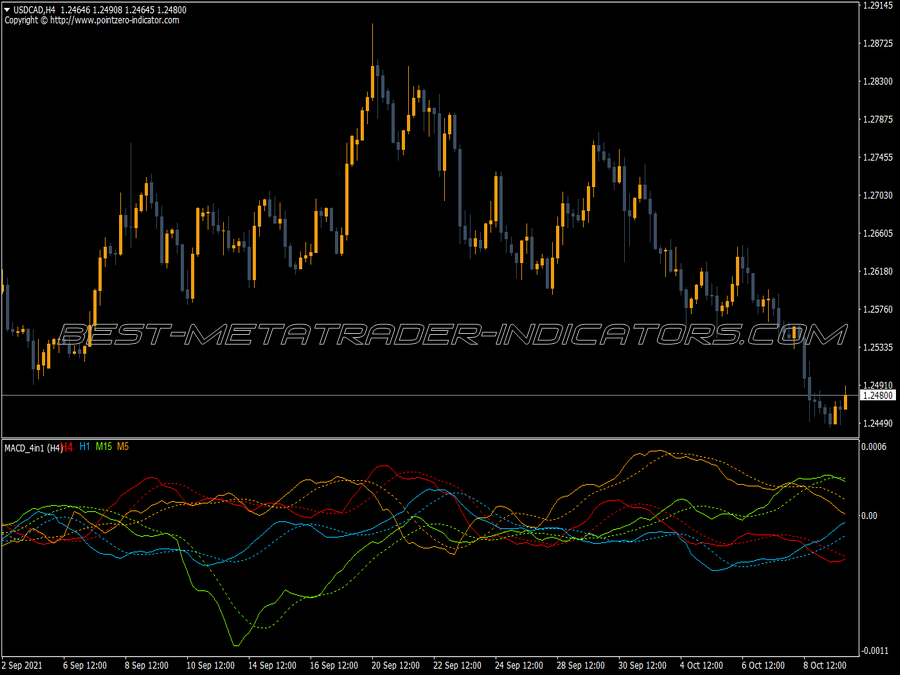This screenshot has width=900, height=675.
Task: Click indicator scale value 0.0006
Action: (874, 447)
